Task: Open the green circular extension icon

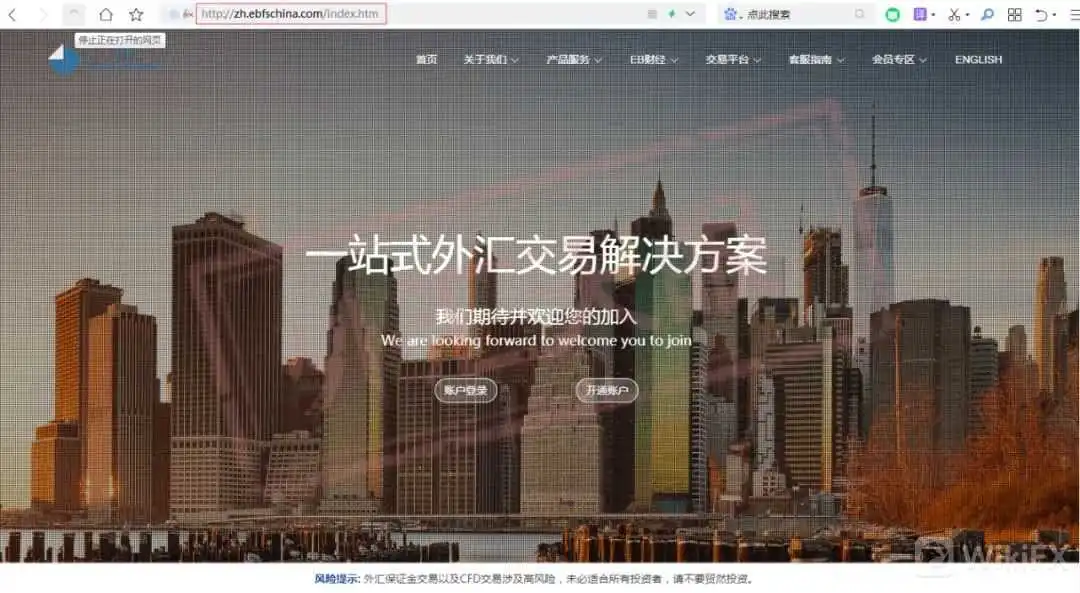Action: [892, 14]
